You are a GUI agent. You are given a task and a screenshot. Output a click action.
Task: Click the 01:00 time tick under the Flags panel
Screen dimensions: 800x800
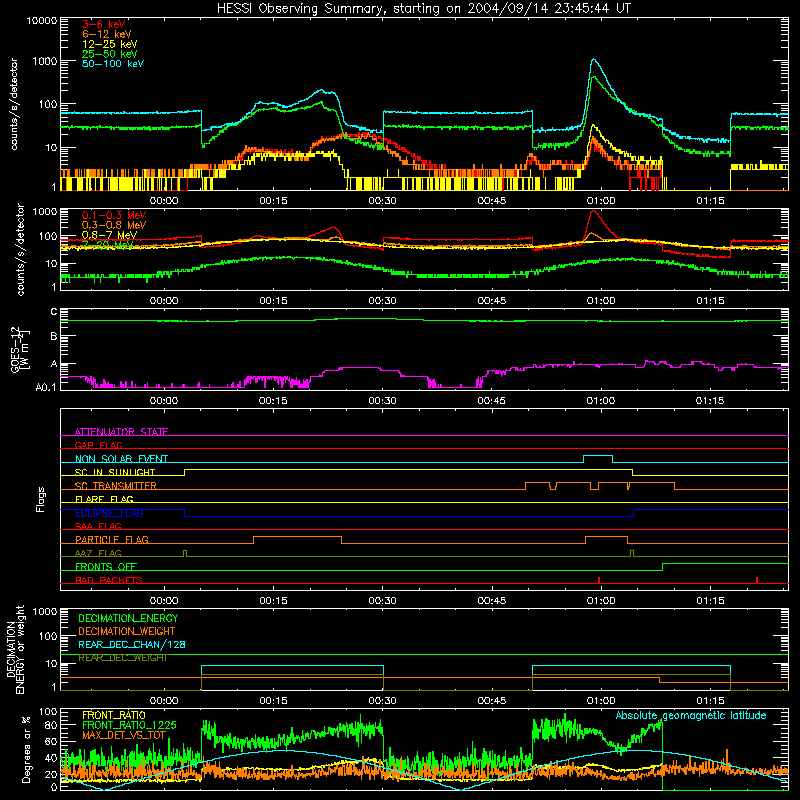601,601
